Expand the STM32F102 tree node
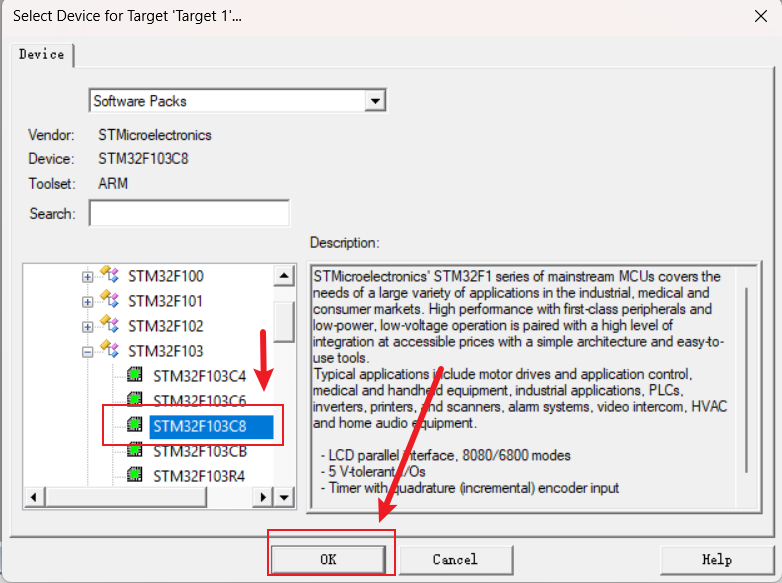The image size is (782, 583). (87, 327)
